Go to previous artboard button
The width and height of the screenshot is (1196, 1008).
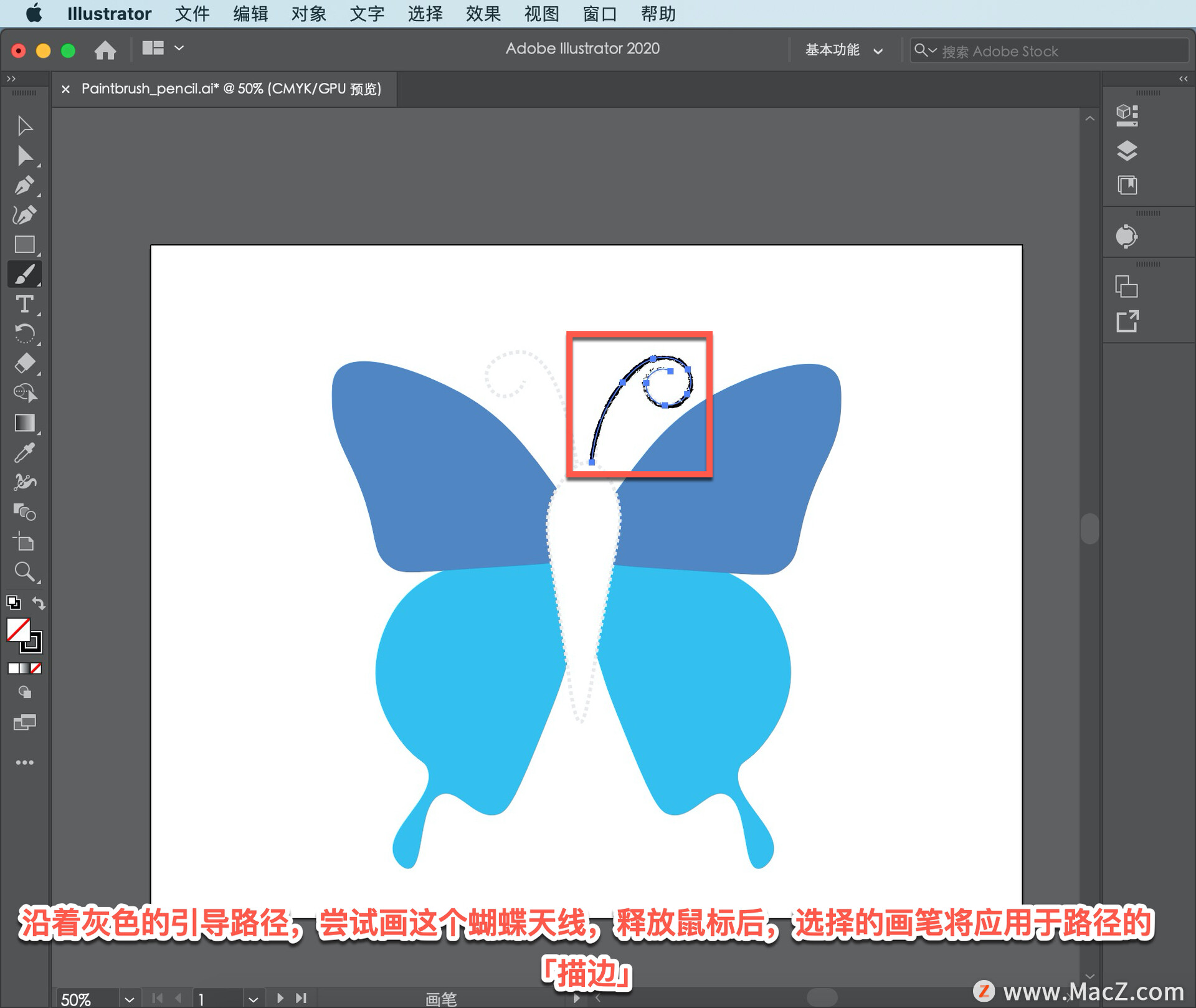click(x=179, y=998)
